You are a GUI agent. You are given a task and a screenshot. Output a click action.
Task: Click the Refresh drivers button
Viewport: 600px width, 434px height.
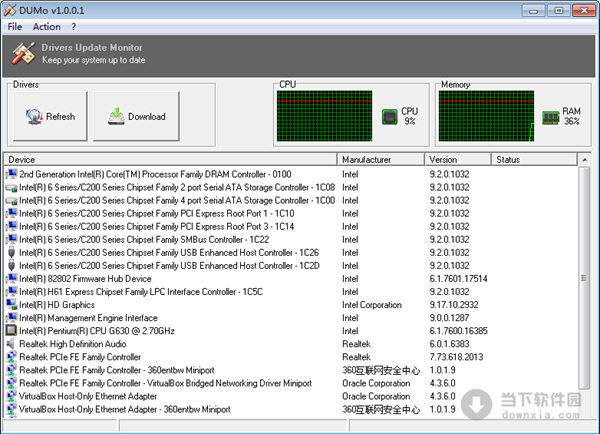tap(50, 116)
